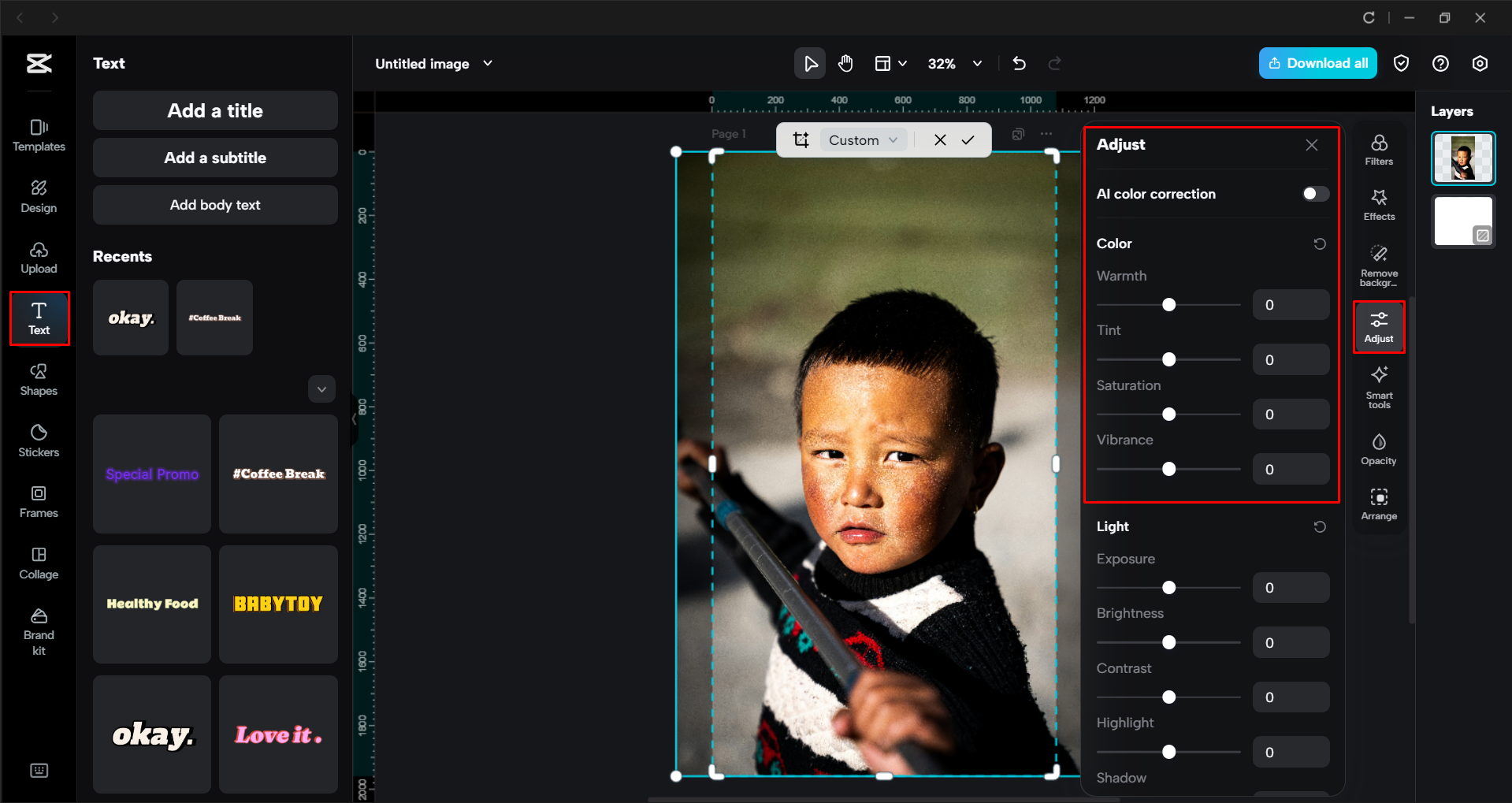Select the portrait layer thumbnail
1512x803 pixels.
click(1462, 158)
